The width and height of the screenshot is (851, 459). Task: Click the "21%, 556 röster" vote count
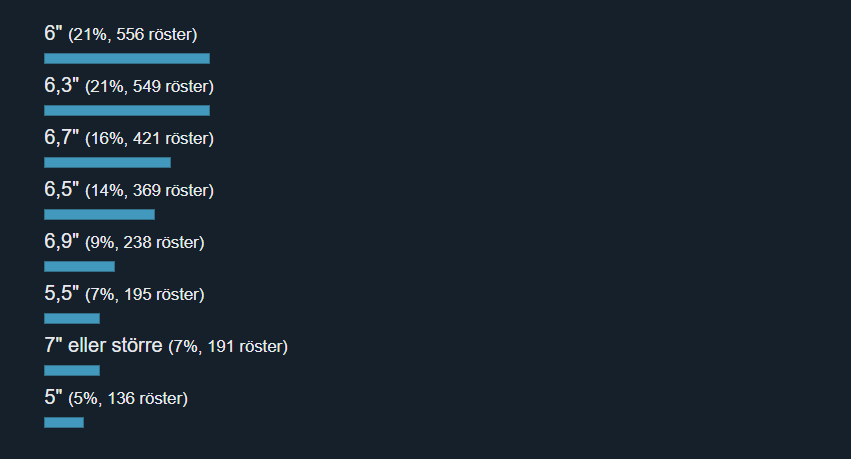point(132,35)
